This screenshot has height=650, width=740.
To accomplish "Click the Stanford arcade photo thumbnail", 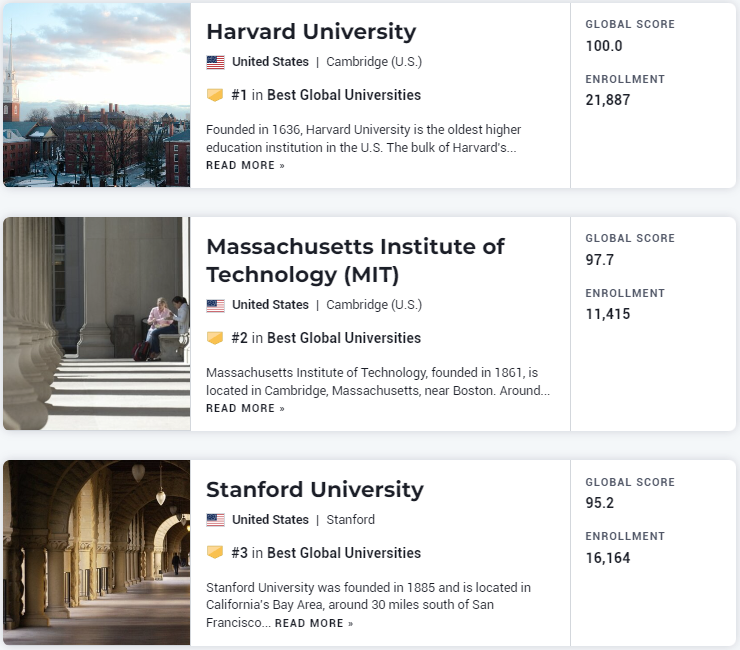I will (97, 552).
